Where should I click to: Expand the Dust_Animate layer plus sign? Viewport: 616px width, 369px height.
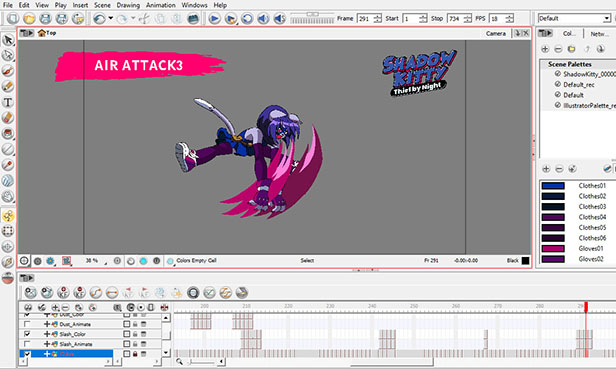[47, 324]
